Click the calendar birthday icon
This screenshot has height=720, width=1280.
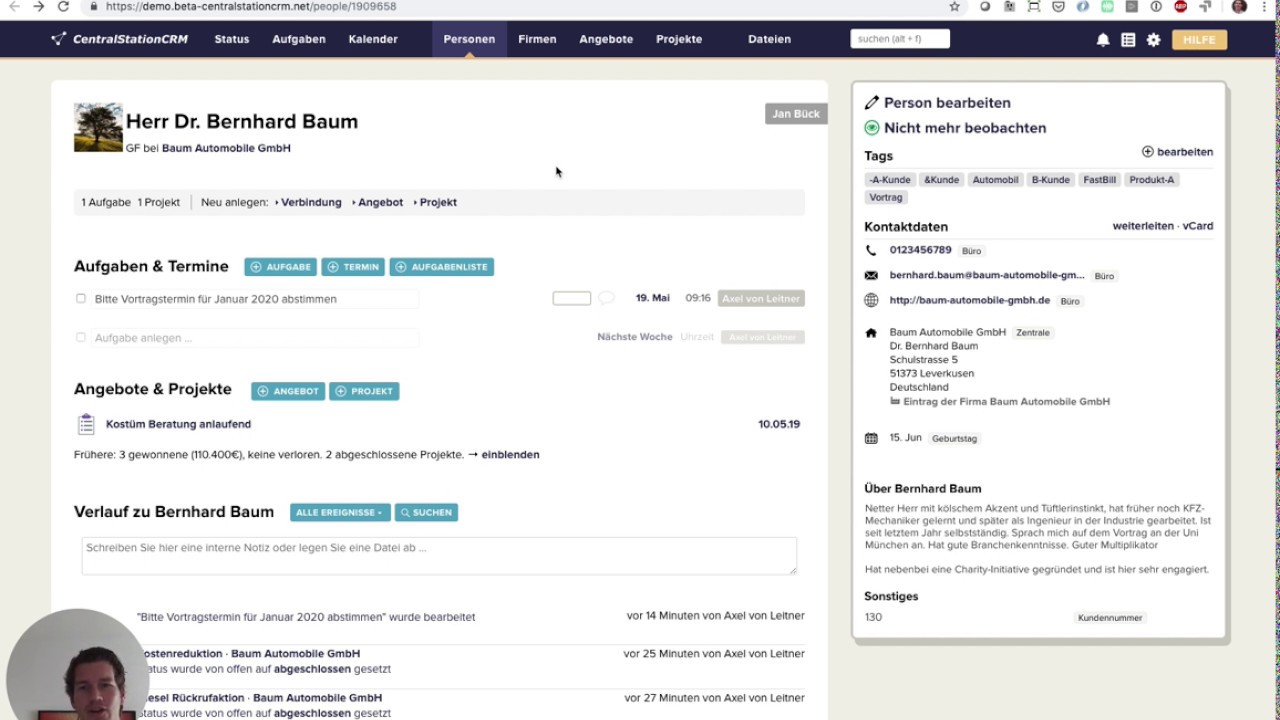pyautogui.click(x=871, y=438)
